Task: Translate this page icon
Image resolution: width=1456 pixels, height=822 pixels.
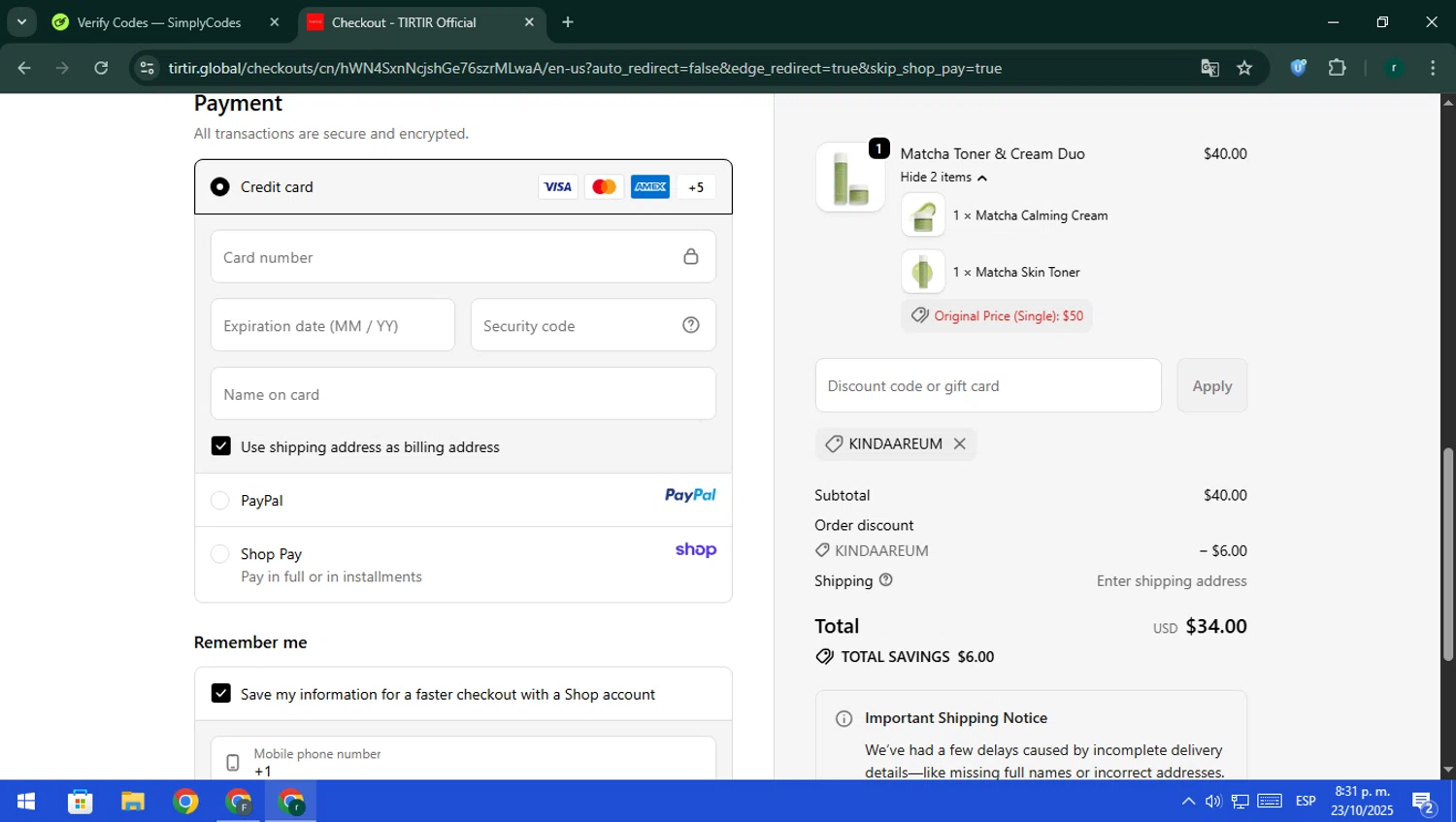Action: pos(1209,68)
